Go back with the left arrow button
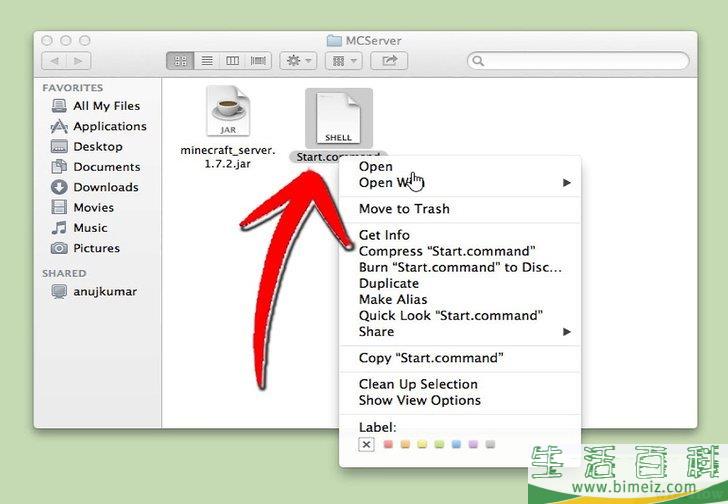 tap(54, 61)
